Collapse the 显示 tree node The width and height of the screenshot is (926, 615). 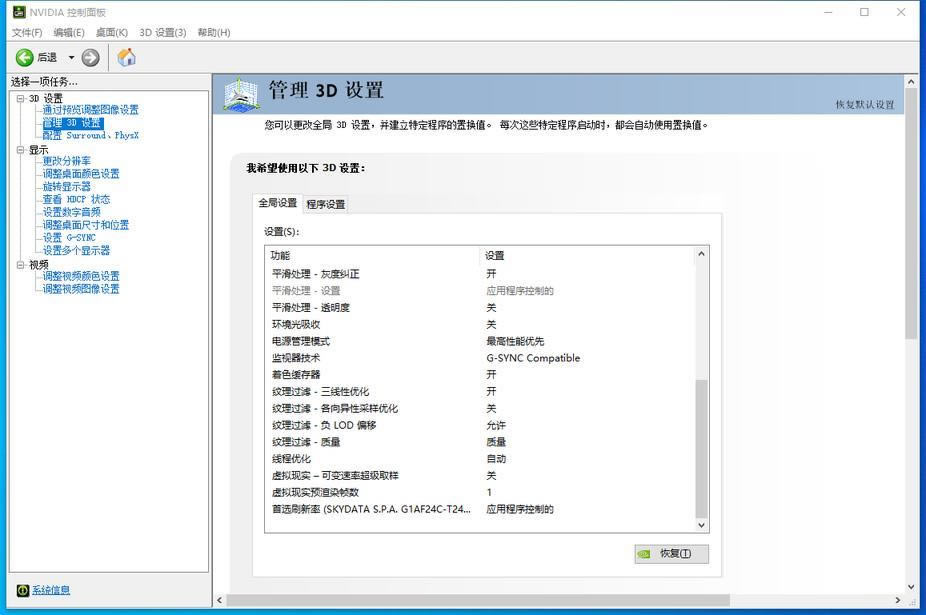coord(20,150)
